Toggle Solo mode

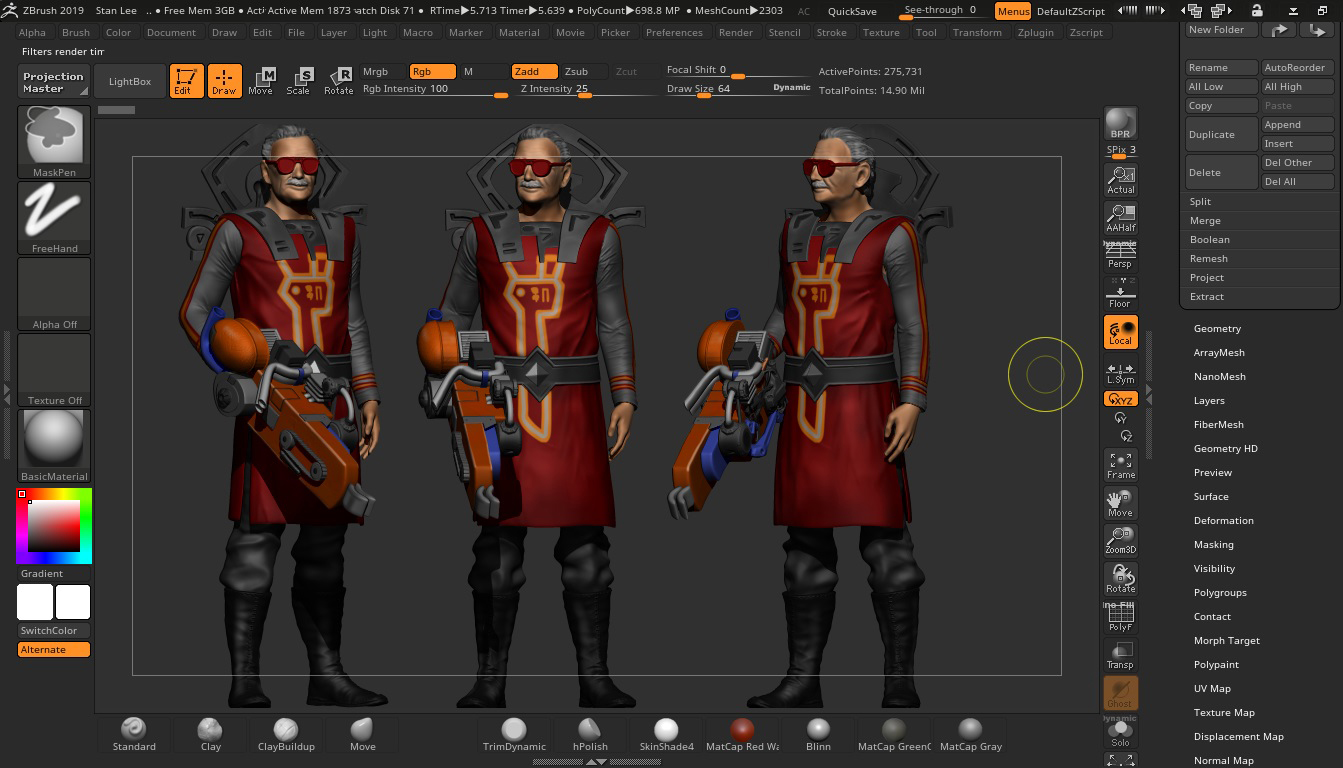tap(1120, 733)
